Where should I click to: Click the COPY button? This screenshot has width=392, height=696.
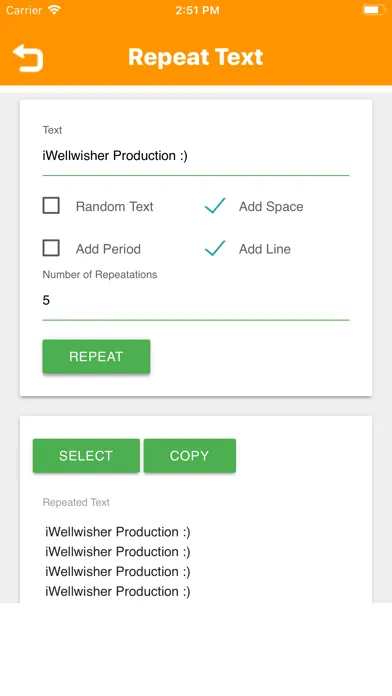click(x=190, y=455)
